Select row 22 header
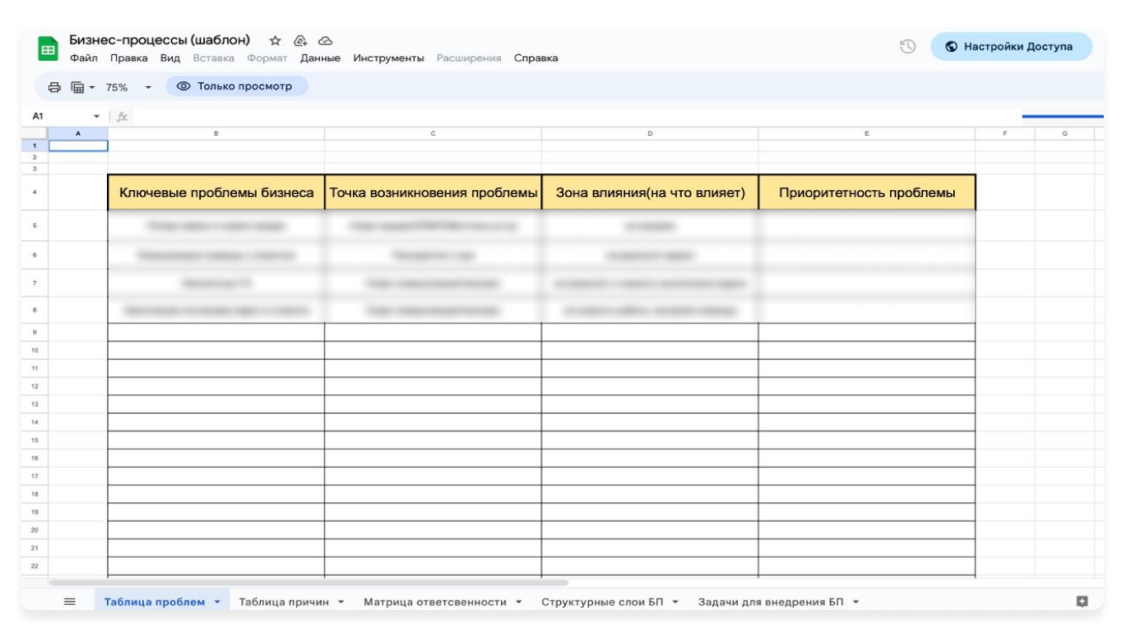Screen dimensions: 1124x634 click(34, 566)
